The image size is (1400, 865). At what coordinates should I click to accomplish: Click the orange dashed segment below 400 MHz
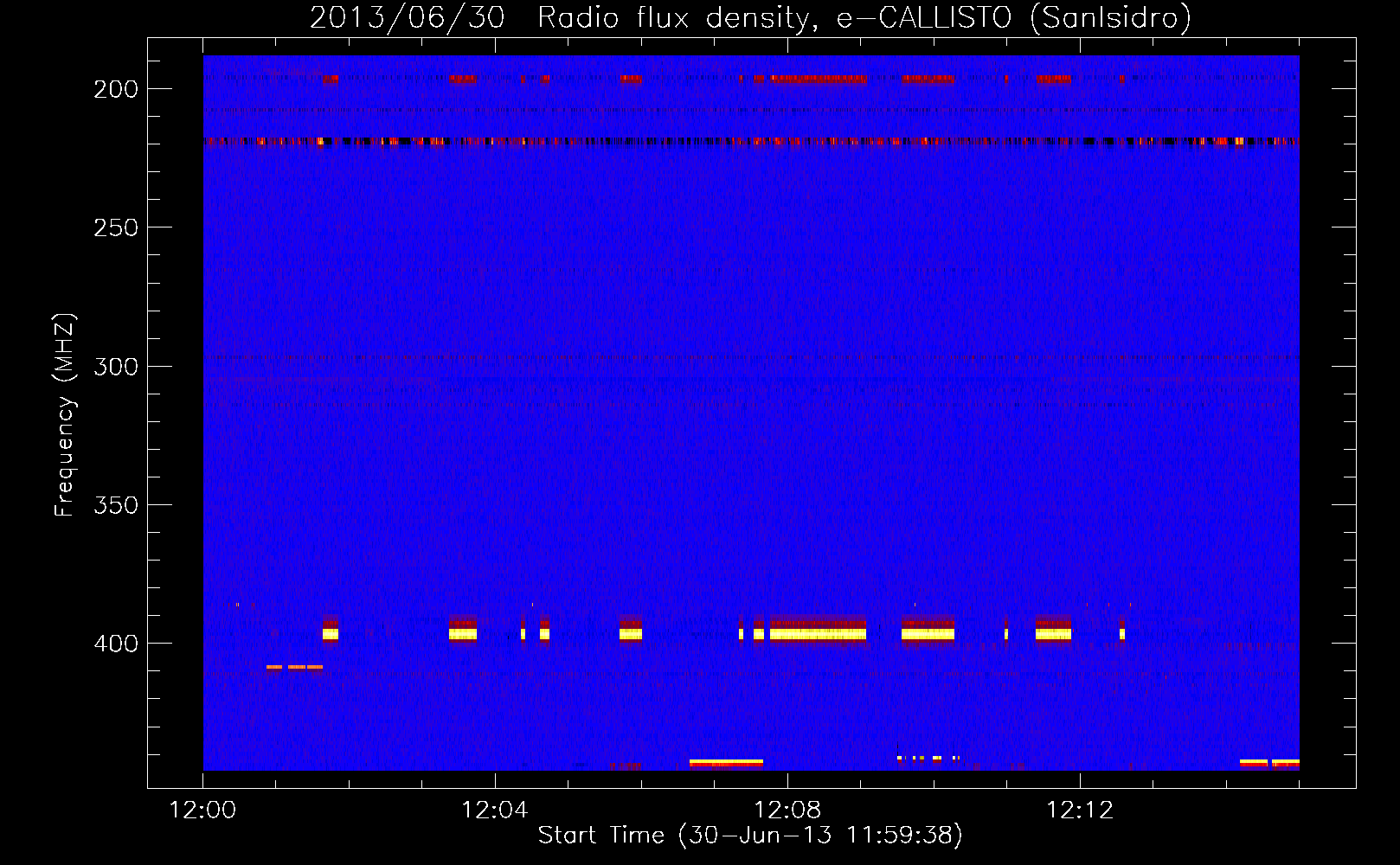pyautogui.click(x=294, y=667)
